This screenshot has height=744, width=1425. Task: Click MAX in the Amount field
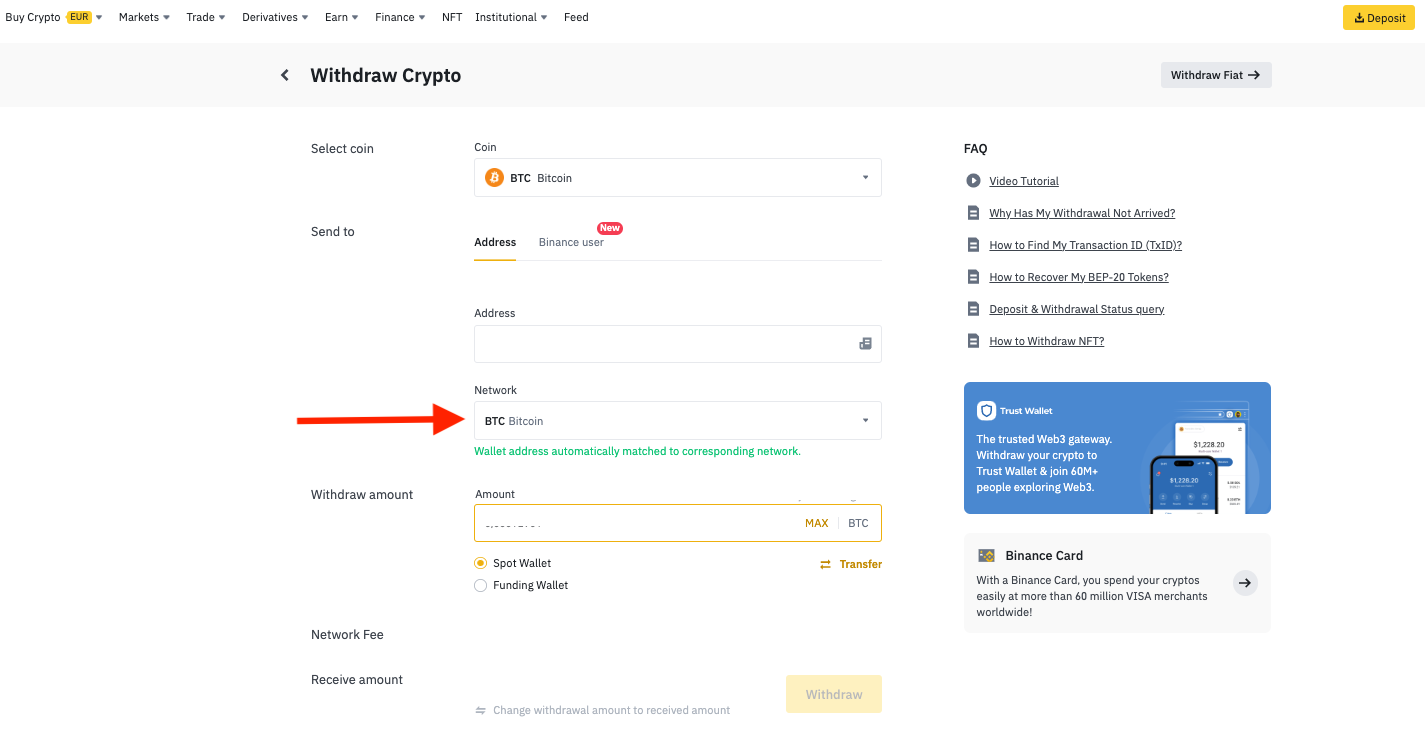[x=816, y=523]
